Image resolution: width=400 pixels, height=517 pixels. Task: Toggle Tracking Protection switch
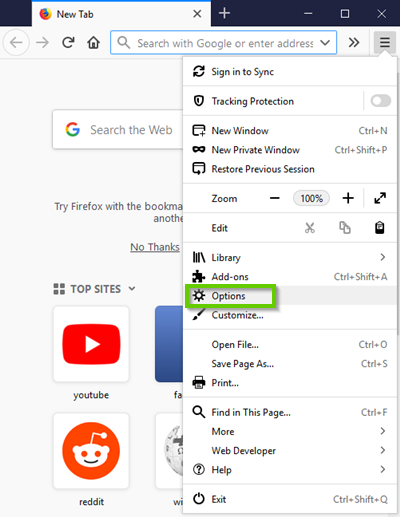[381, 101]
